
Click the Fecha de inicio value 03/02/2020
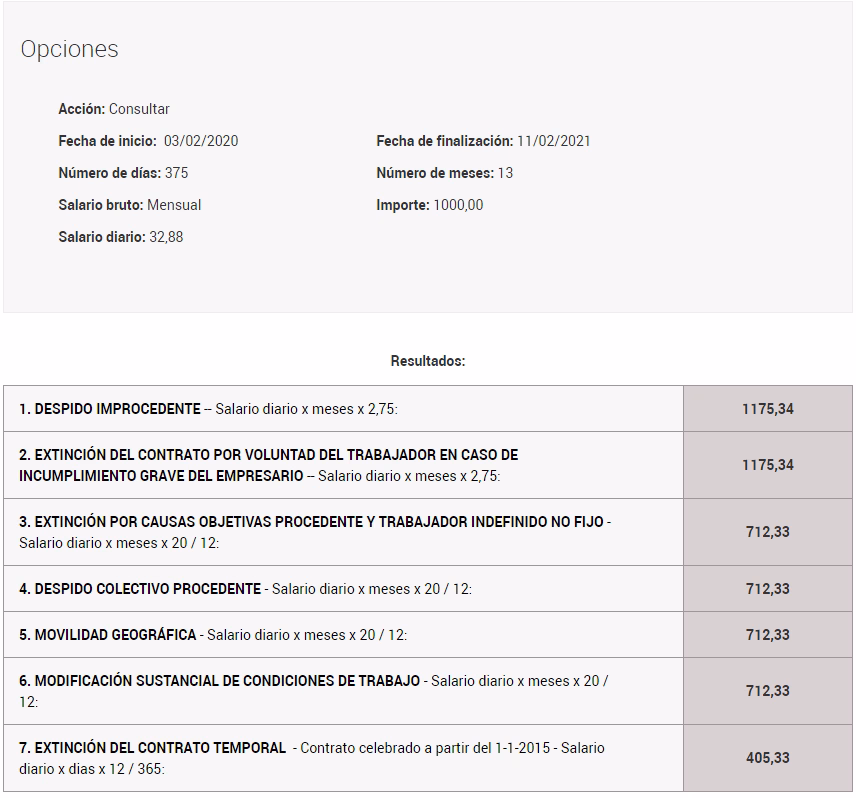201,141
